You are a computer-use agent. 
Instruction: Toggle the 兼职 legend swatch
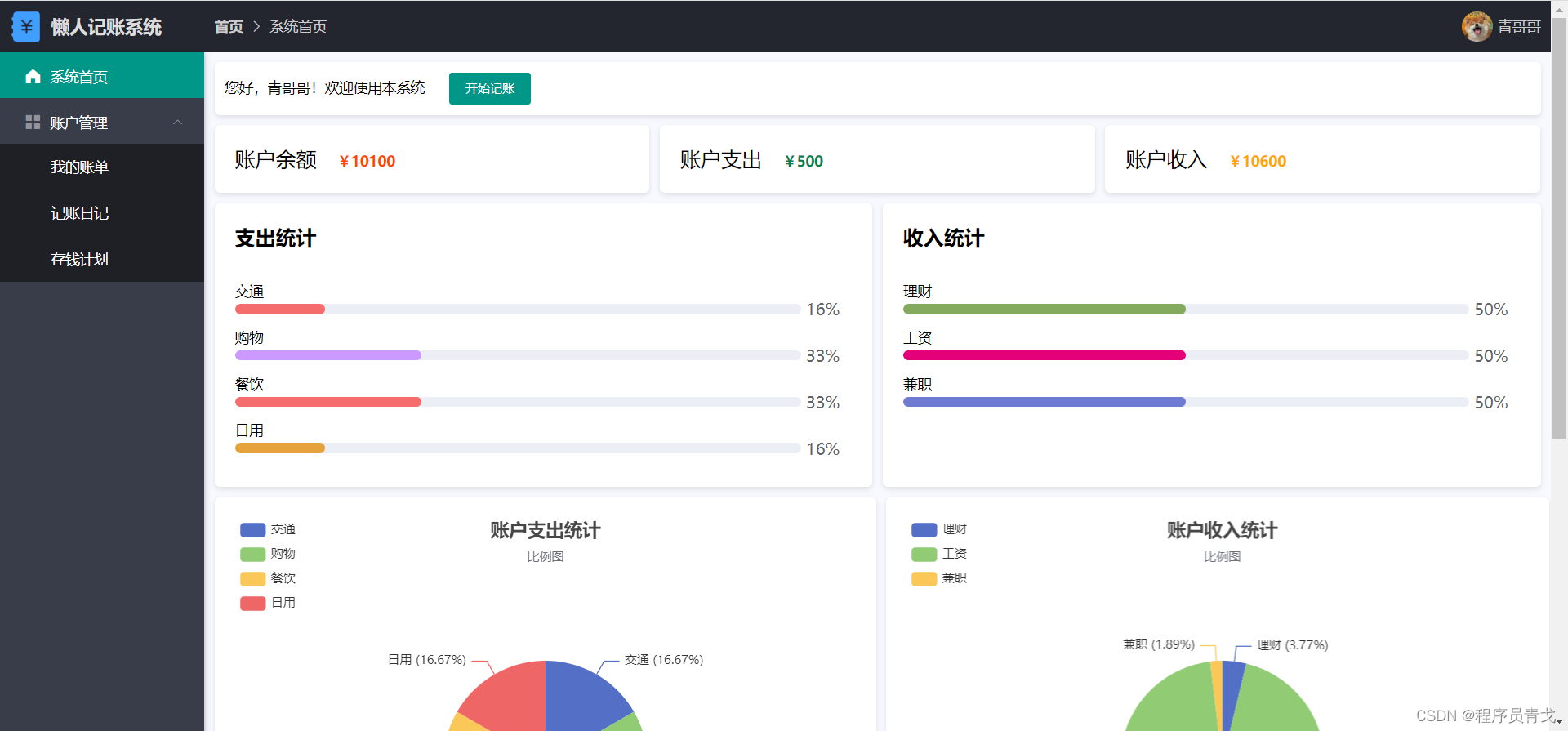[x=924, y=579]
